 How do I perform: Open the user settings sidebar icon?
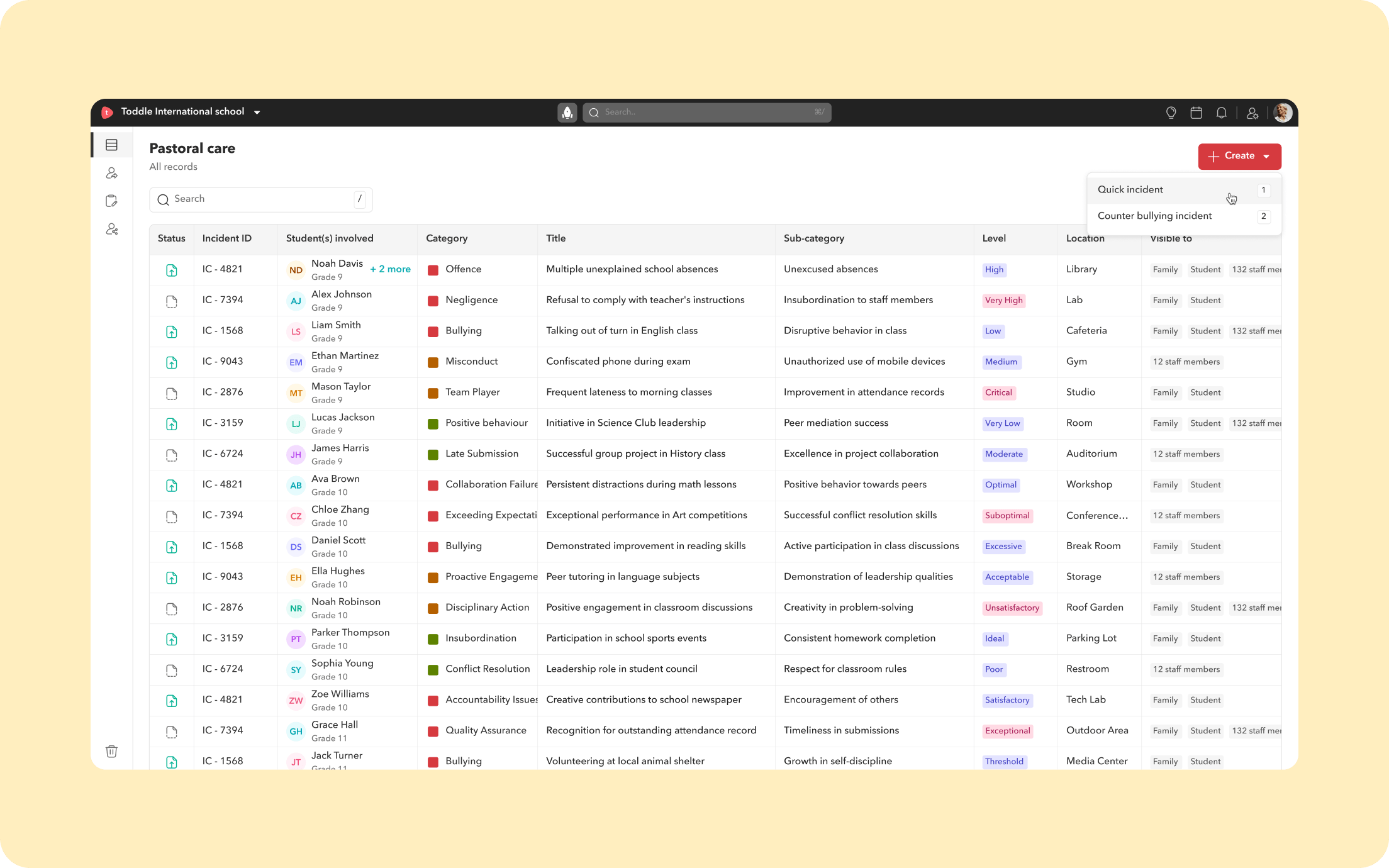[x=112, y=230]
